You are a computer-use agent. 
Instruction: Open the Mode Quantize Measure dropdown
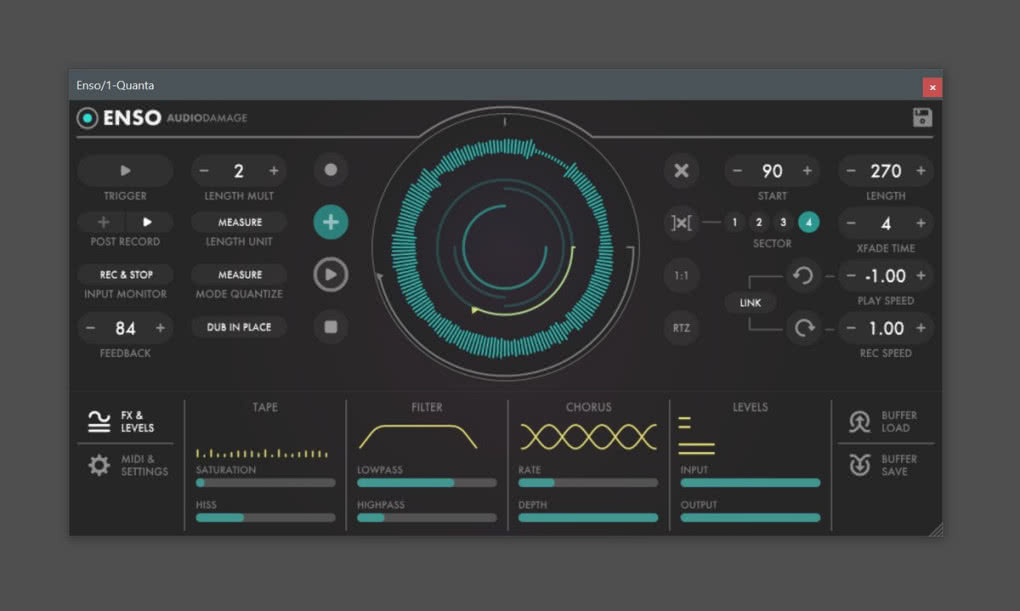[x=239, y=275]
